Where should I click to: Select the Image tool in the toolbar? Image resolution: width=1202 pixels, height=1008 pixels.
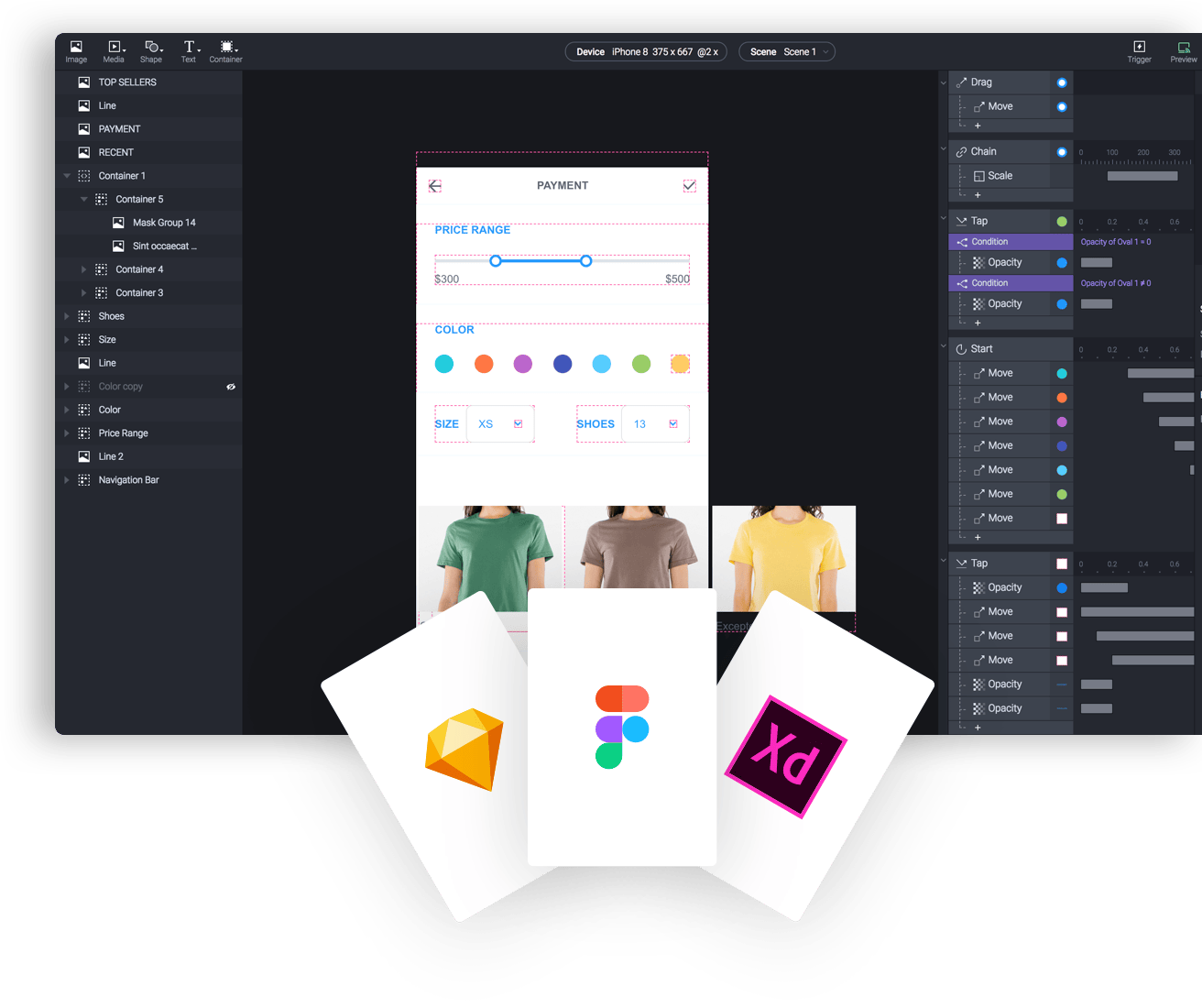[76, 51]
